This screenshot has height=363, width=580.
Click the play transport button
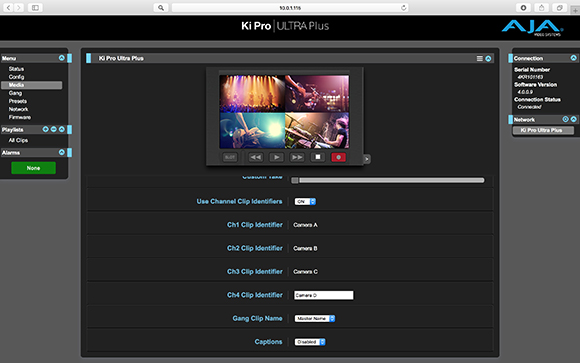click(x=276, y=157)
